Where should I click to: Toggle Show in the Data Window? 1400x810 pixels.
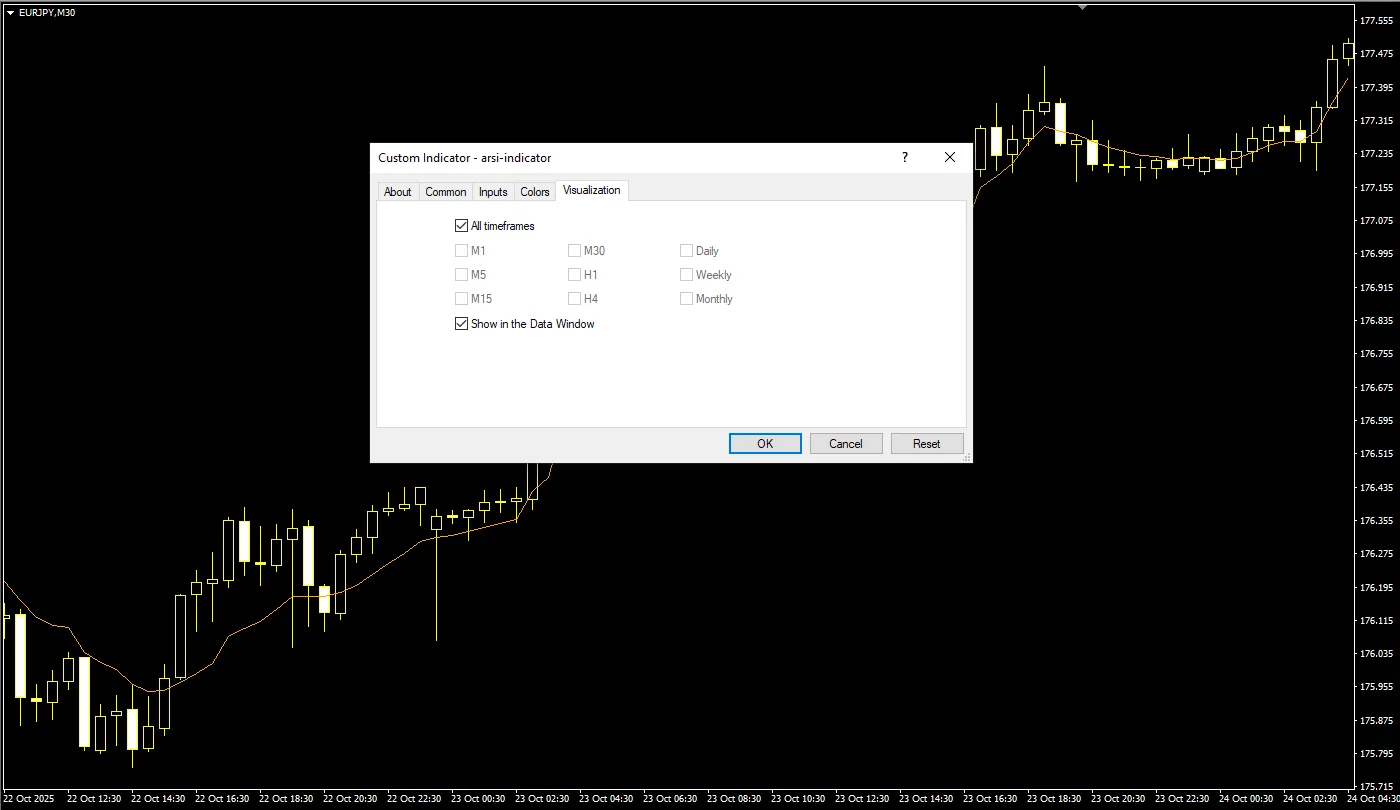coord(461,324)
